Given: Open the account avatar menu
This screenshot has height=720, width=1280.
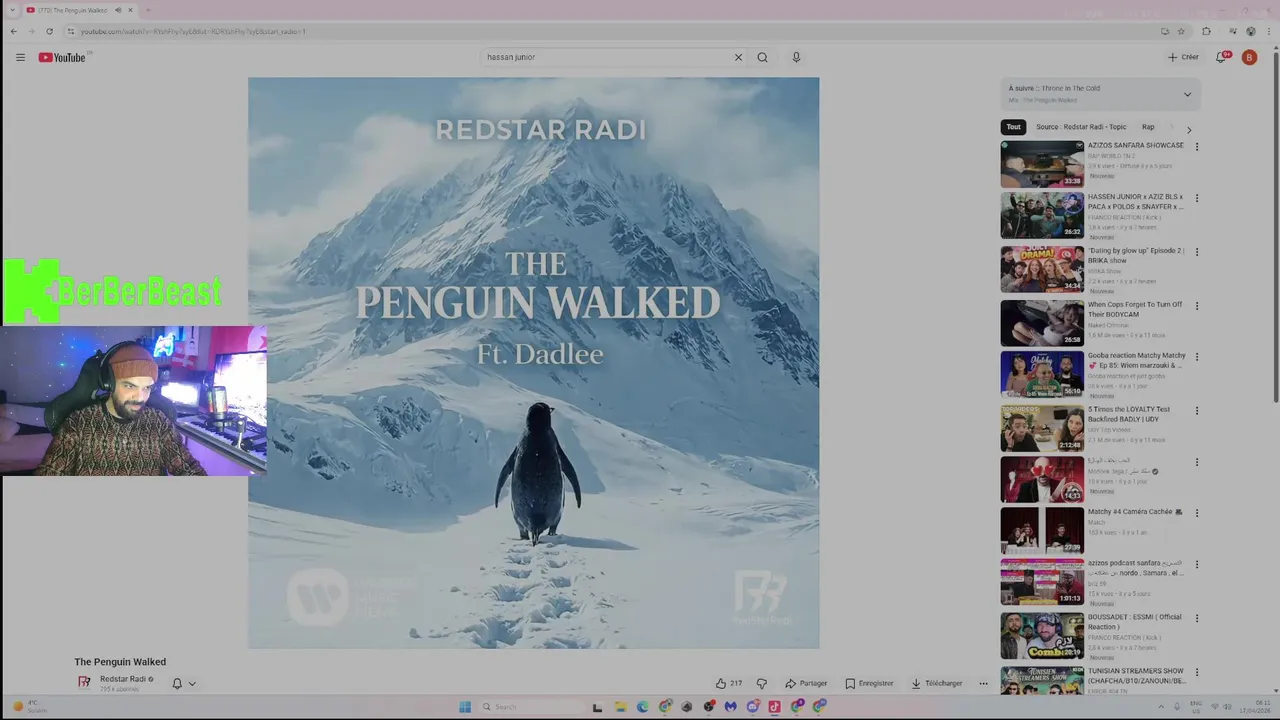Looking at the screenshot, I should [x=1249, y=57].
